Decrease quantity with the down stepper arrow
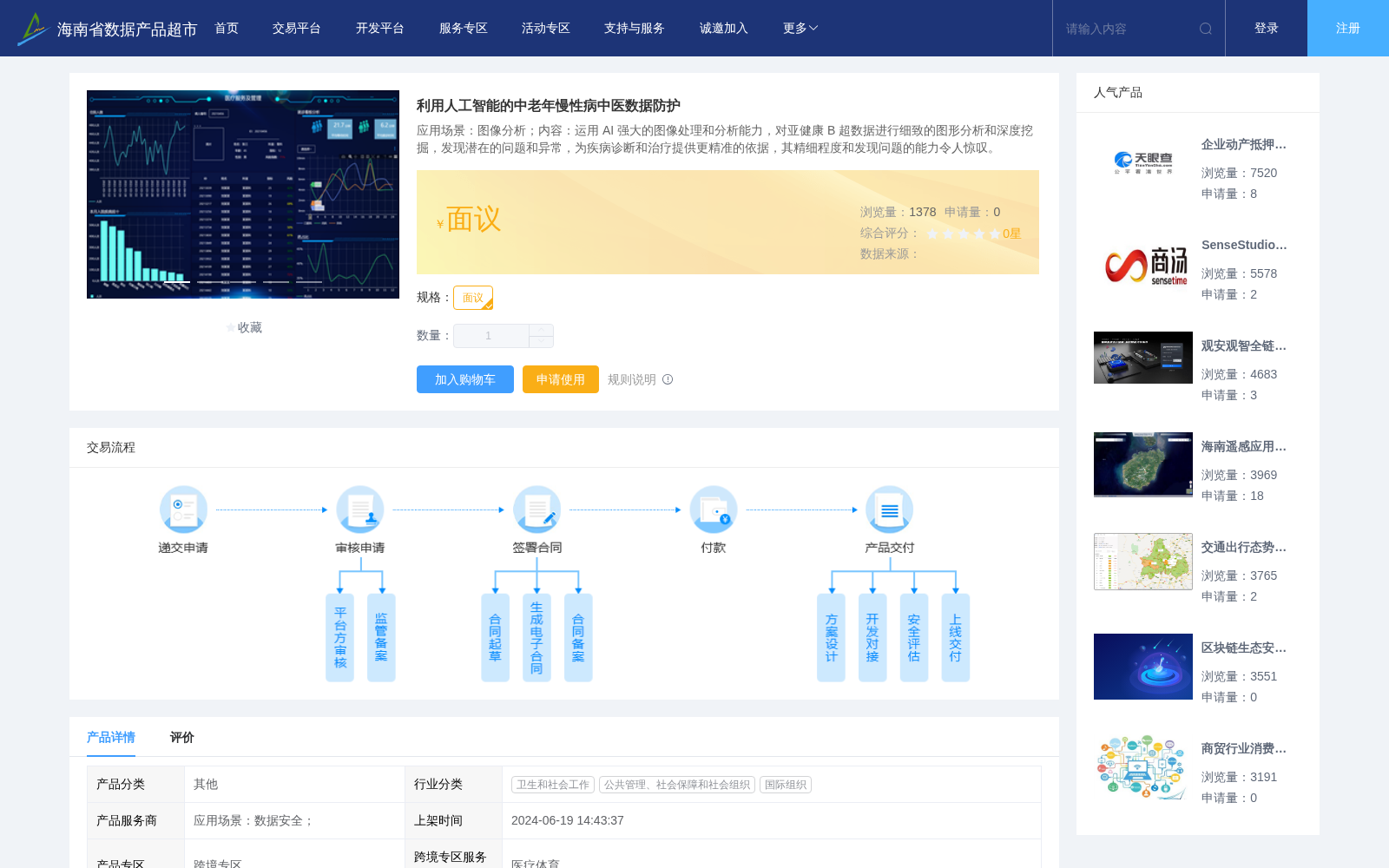This screenshot has height=868, width=1389. 541,341
